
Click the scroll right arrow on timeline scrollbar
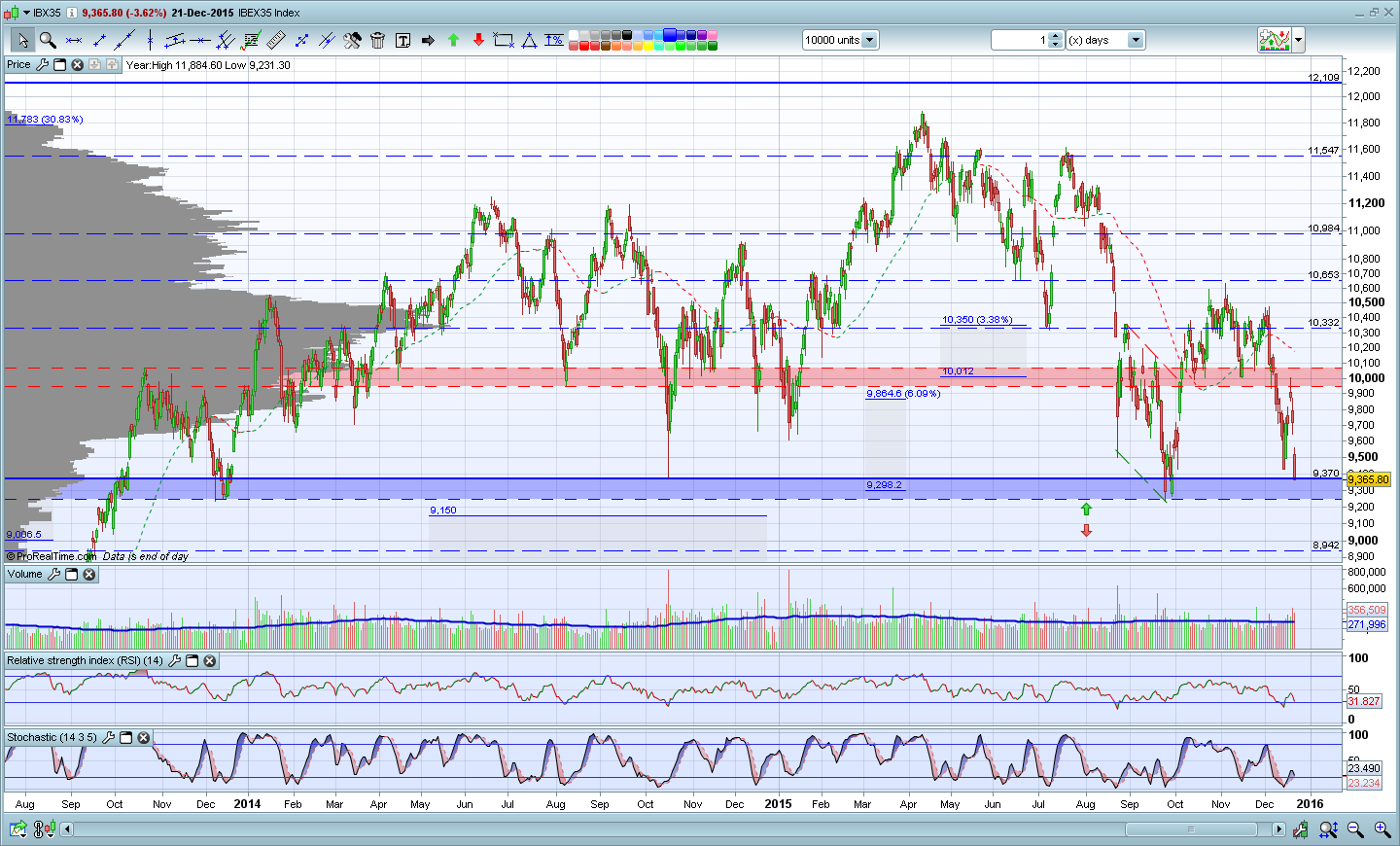click(1279, 829)
